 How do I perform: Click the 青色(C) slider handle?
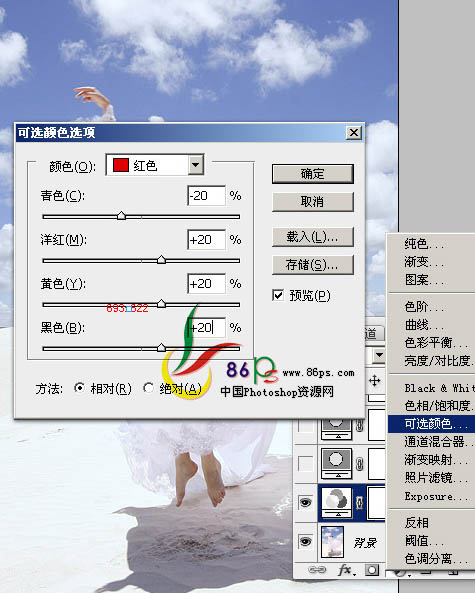tap(121, 216)
